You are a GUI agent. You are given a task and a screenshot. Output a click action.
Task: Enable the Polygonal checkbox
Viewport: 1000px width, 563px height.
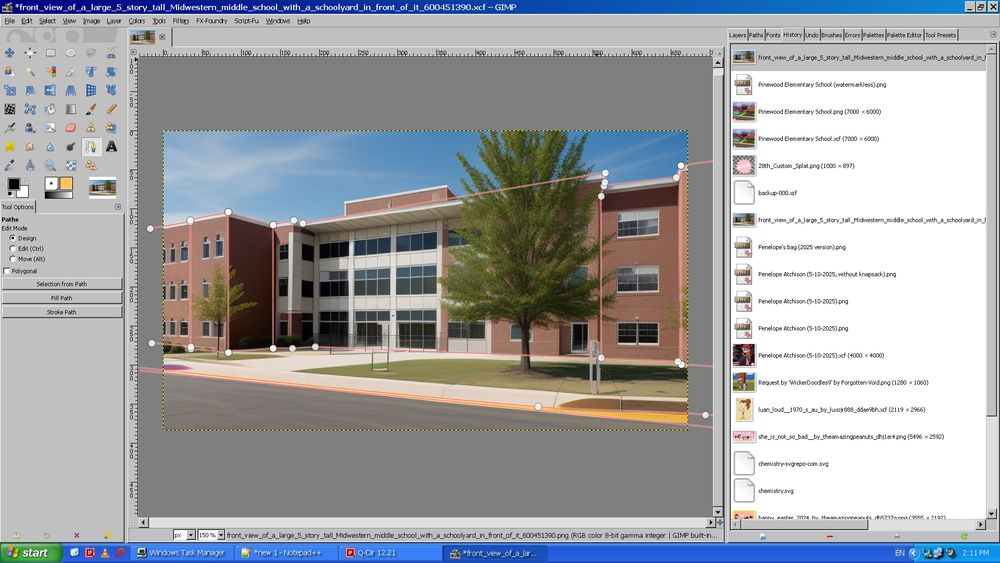[7, 271]
